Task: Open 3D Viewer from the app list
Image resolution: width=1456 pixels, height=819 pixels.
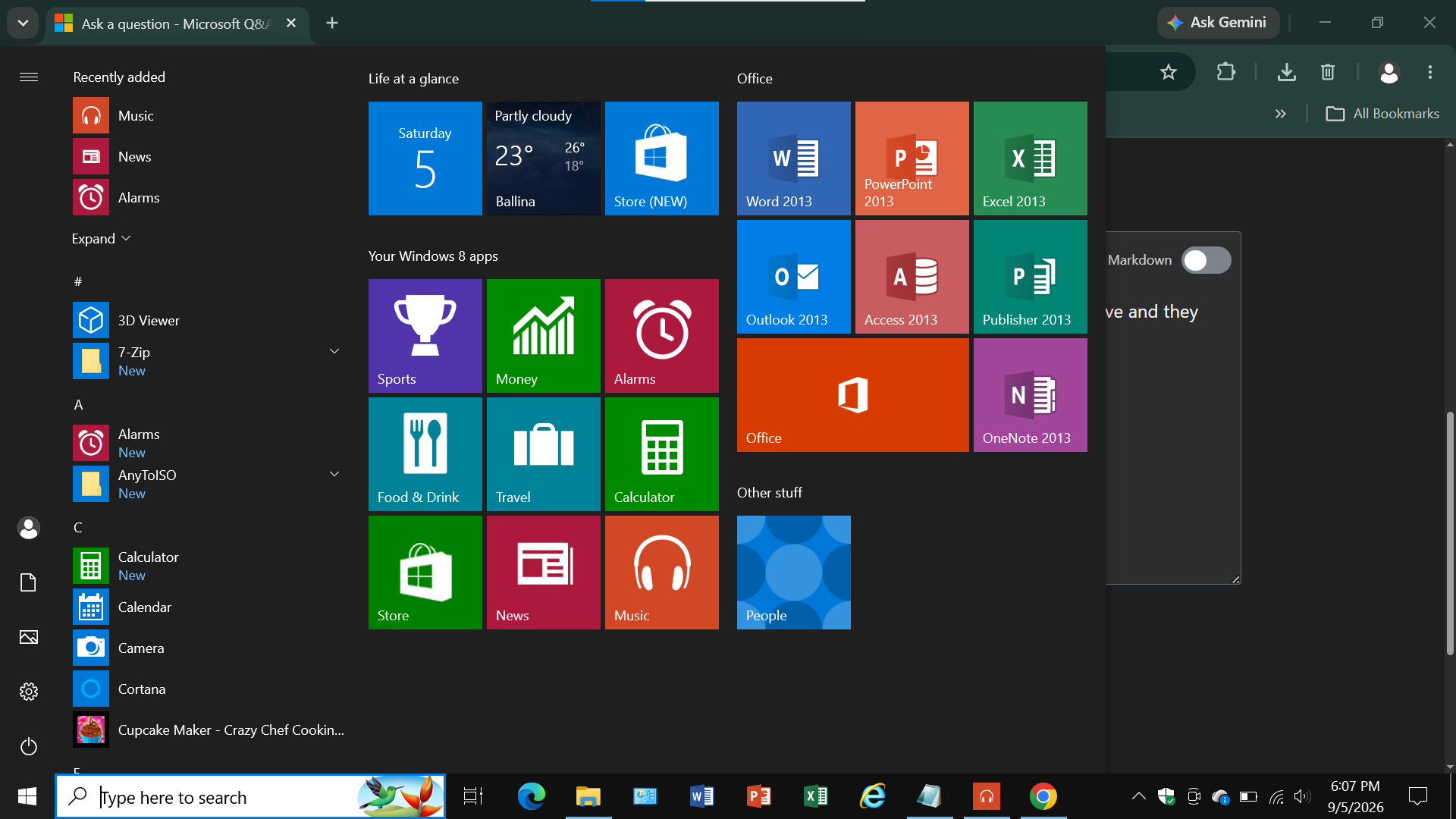Action: pyautogui.click(x=209, y=320)
